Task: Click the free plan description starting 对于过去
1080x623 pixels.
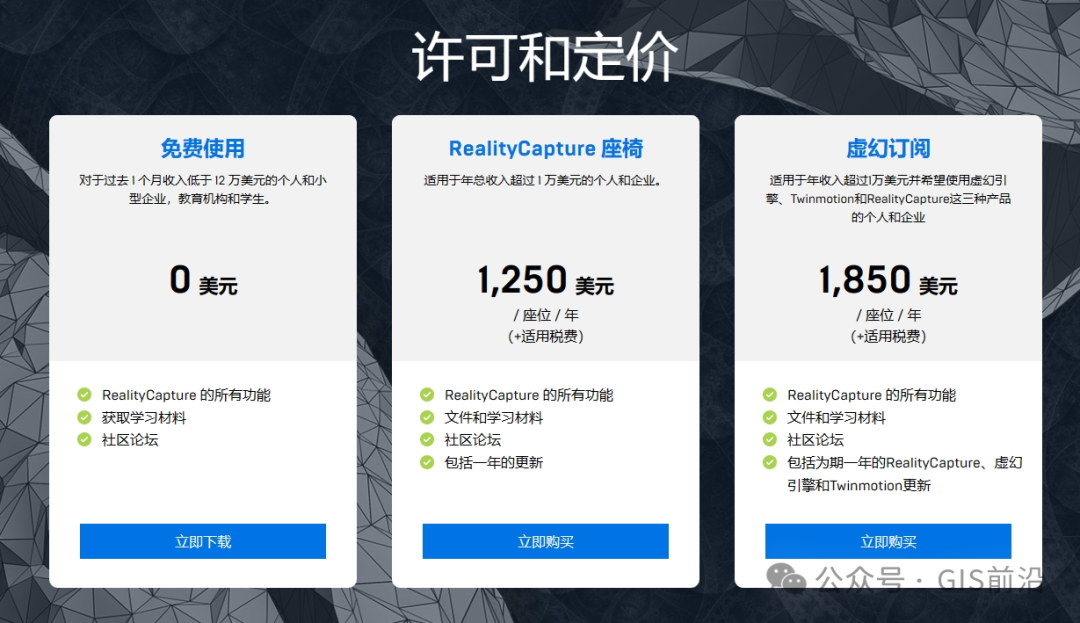Action: pos(202,189)
